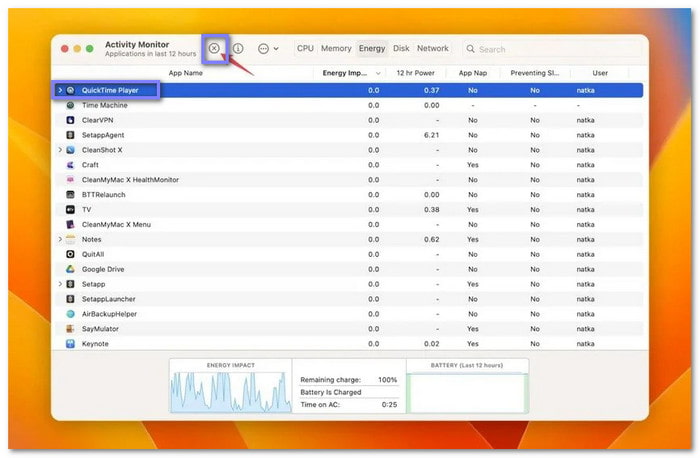Sort by Preventing Sleep column header
This screenshot has height=458, width=700.
coord(534,73)
